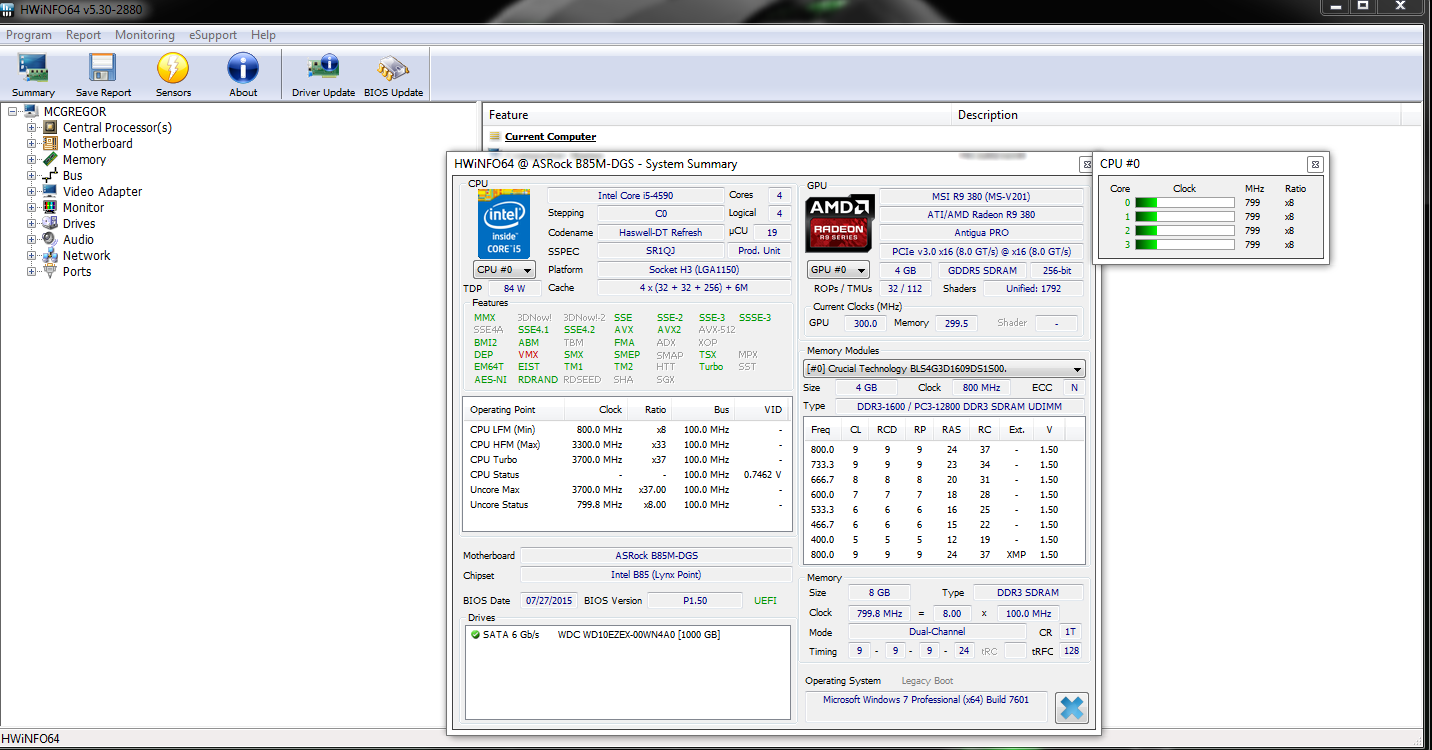Screen dimensions: 1432x750
Task: Select the Video Adapter tree icon
Action: (x=50, y=191)
